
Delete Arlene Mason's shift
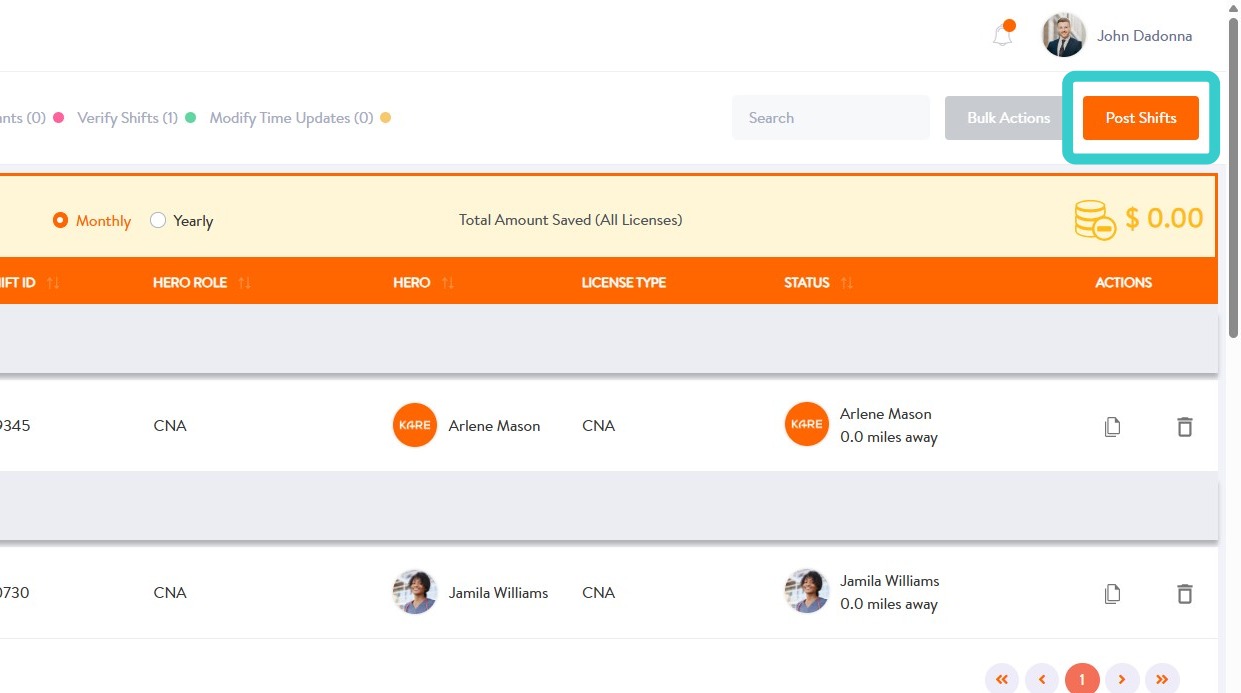coord(1184,427)
